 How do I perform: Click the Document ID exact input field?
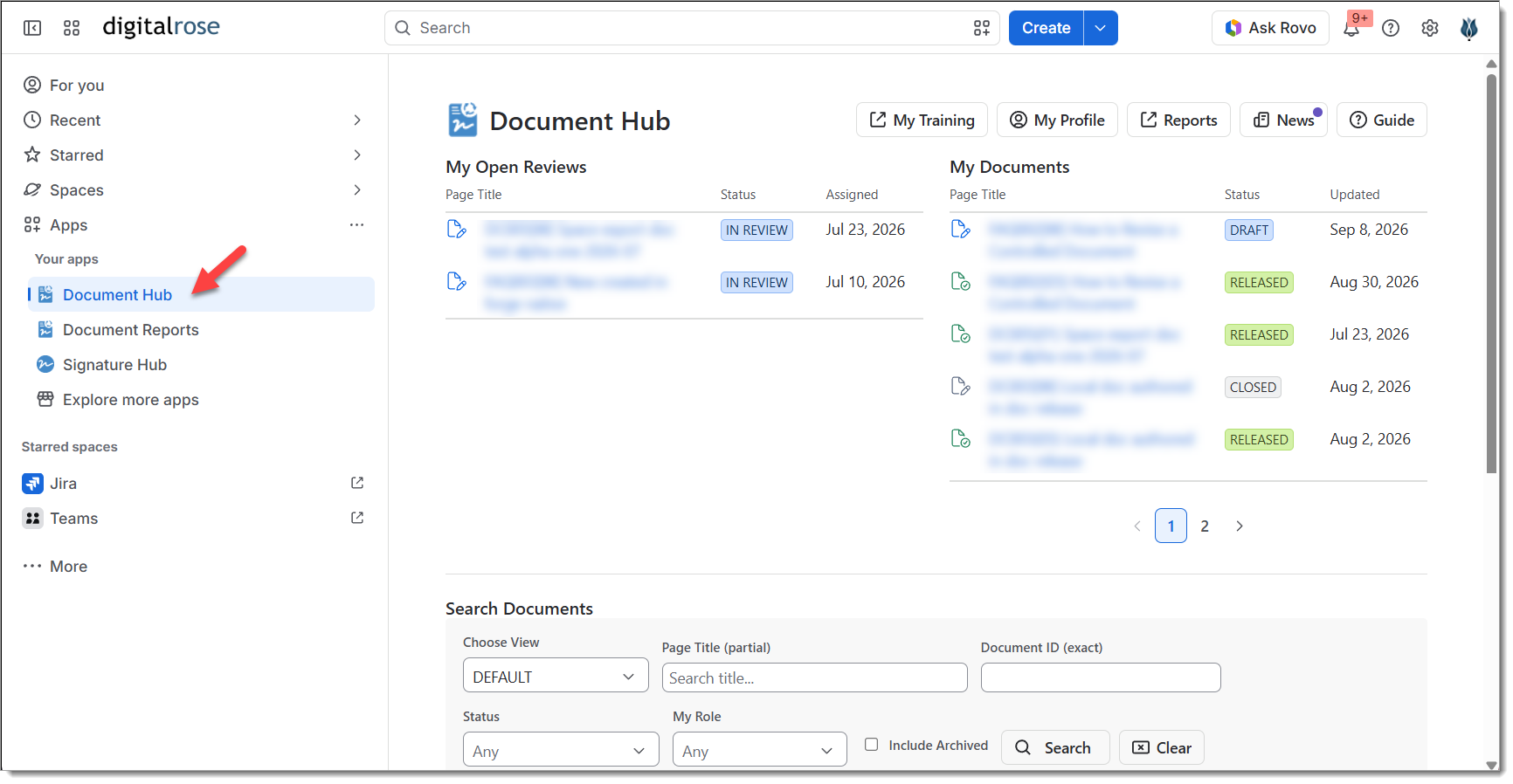1101,677
